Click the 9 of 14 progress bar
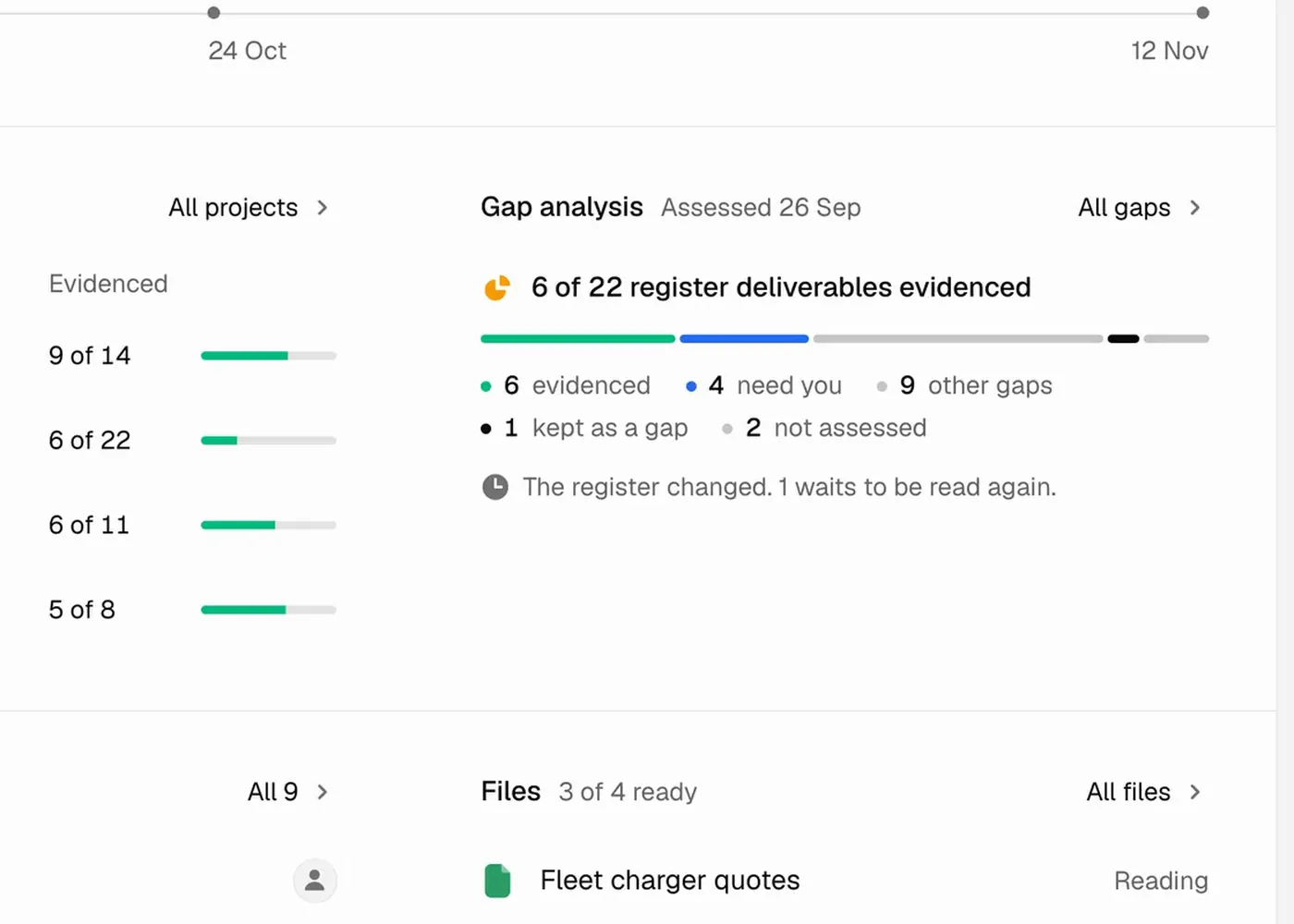The width and height of the screenshot is (1294, 924). point(269,356)
